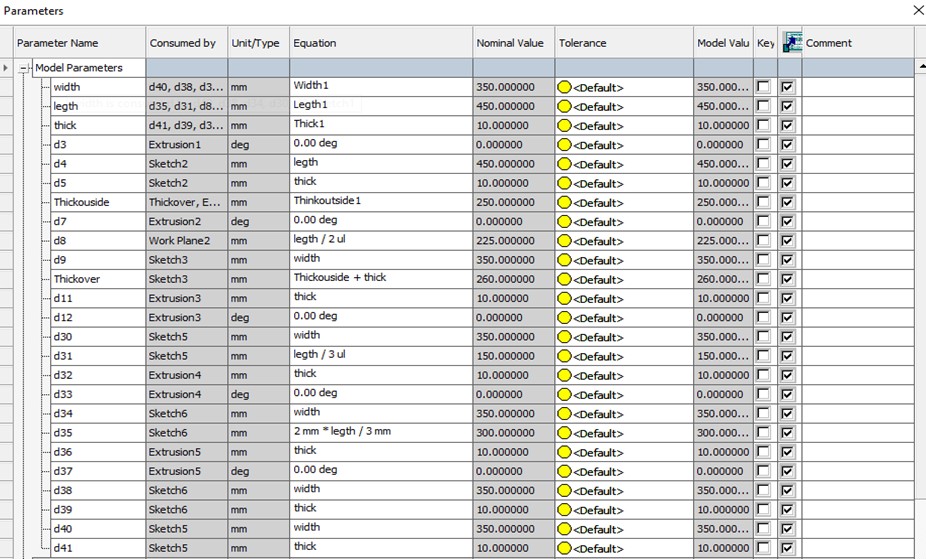
Task: Click the Export Parameter column header icon
Action: coord(792,43)
